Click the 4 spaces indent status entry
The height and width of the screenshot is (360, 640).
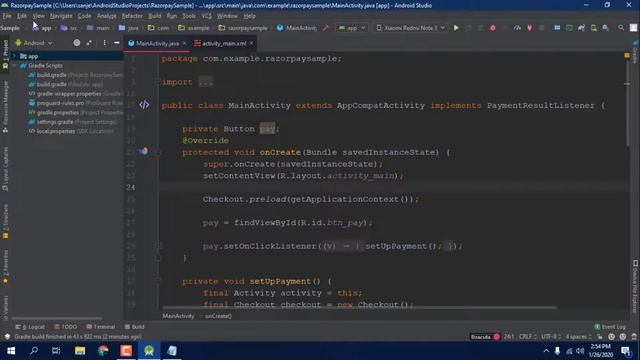click(x=578, y=337)
